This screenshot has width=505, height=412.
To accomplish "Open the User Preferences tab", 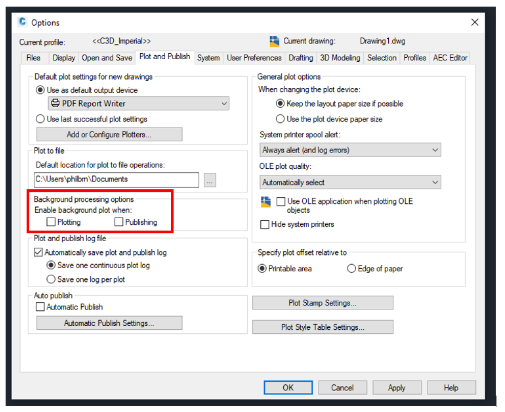I will pos(254,58).
